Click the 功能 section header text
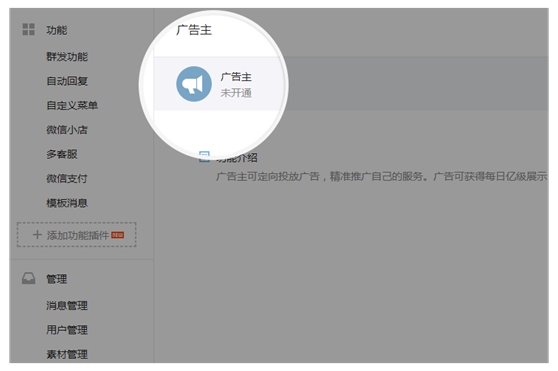Screen dimensions: 558x371 click(57, 30)
